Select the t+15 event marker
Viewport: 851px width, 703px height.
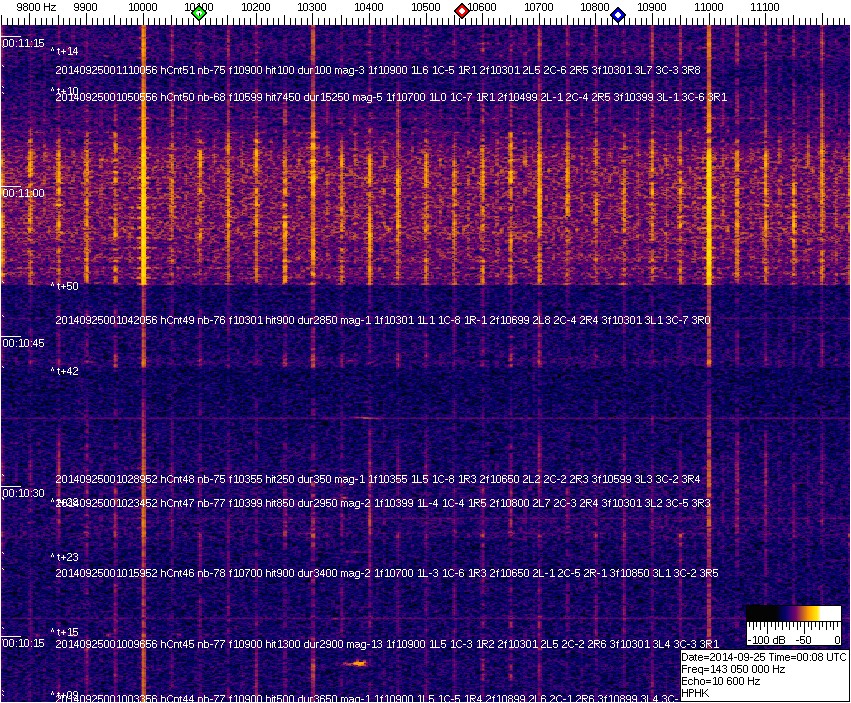pyautogui.click(x=66, y=632)
